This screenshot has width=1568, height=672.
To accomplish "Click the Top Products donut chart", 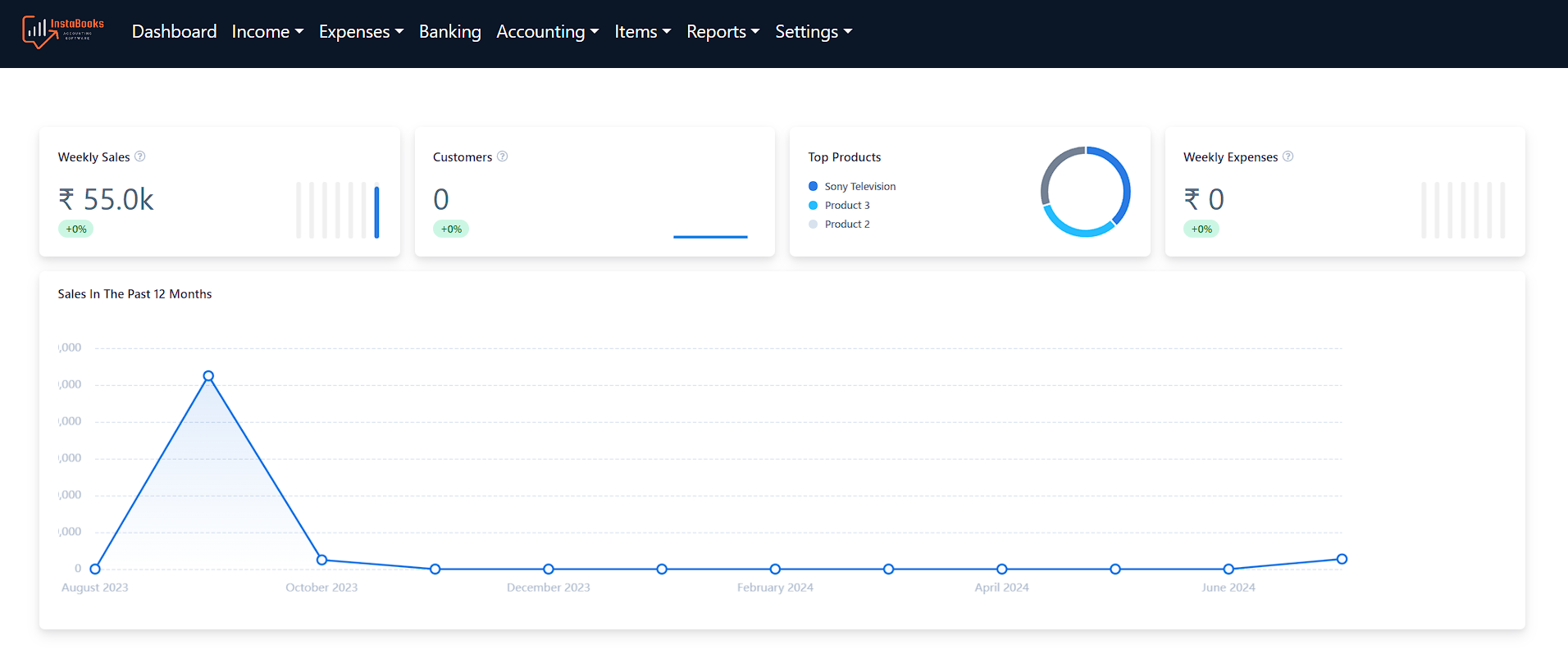I will [x=1085, y=192].
